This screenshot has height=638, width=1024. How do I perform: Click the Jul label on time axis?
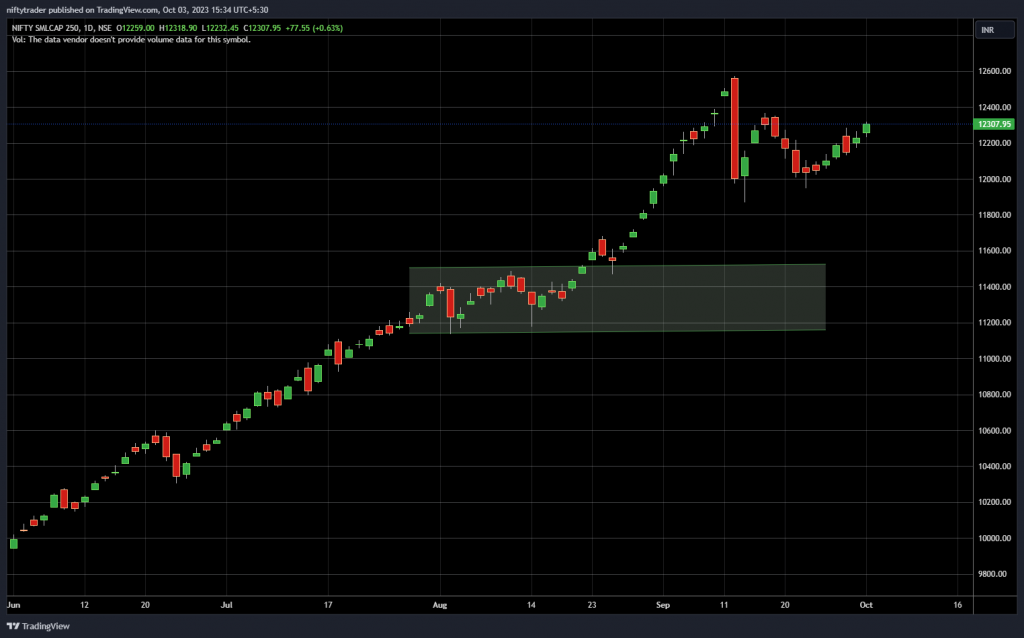(226, 605)
